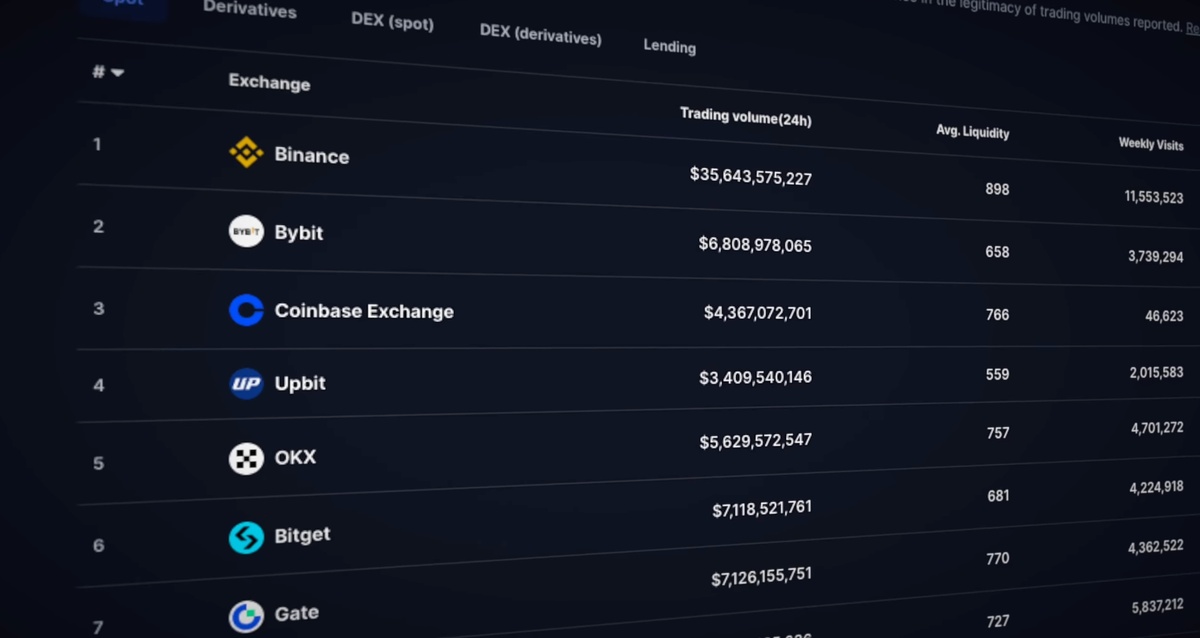This screenshot has height=638, width=1200.
Task: Click Bitget weekly visits 4,224,918
Action: 1157,487
